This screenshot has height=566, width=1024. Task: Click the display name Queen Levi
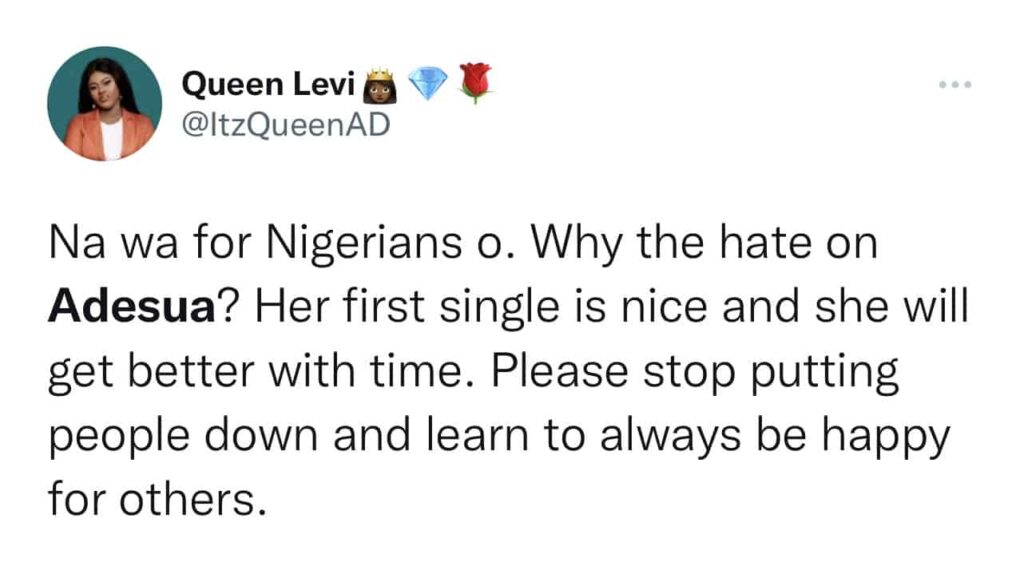pos(268,88)
